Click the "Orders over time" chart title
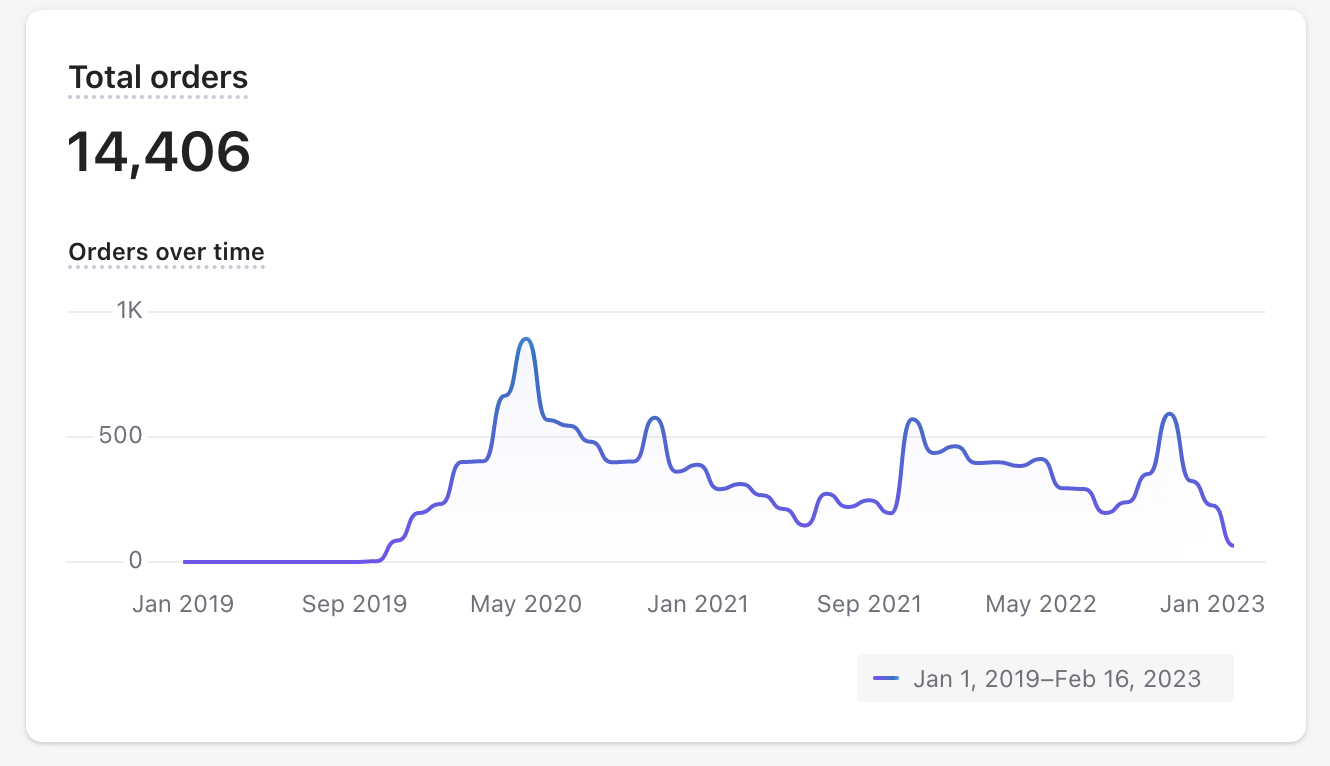The height and width of the screenshot is (766, 1330). pyautogui.click(x=166, y=252)
